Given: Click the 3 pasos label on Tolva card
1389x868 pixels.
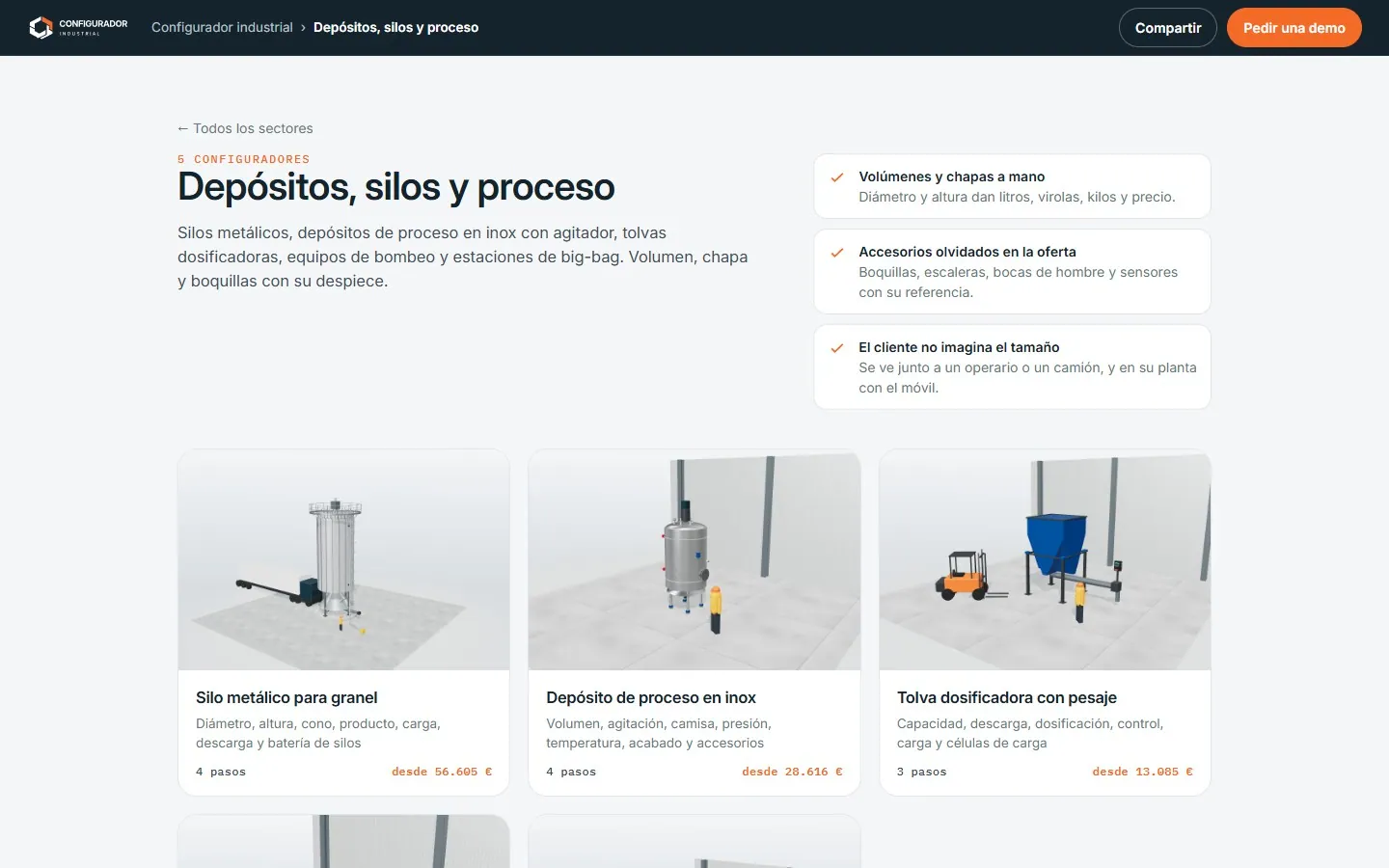Looking at the screenshot, I should point(922,772).
